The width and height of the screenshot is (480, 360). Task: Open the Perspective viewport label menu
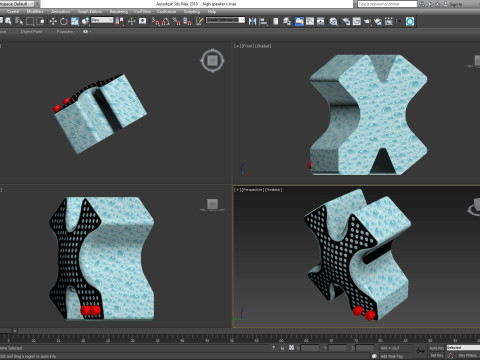[252, 190]
